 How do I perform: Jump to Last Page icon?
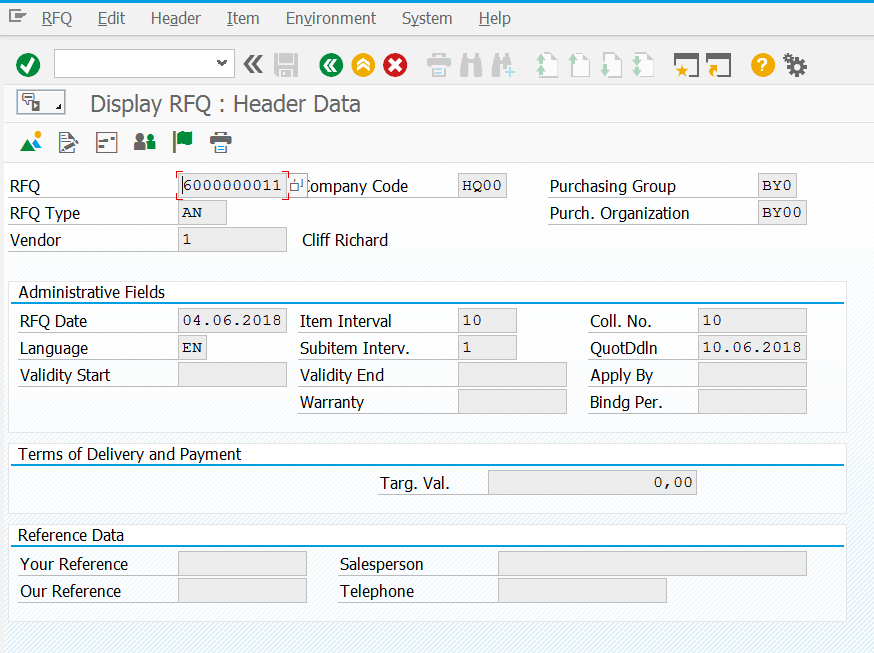(643, 65)
